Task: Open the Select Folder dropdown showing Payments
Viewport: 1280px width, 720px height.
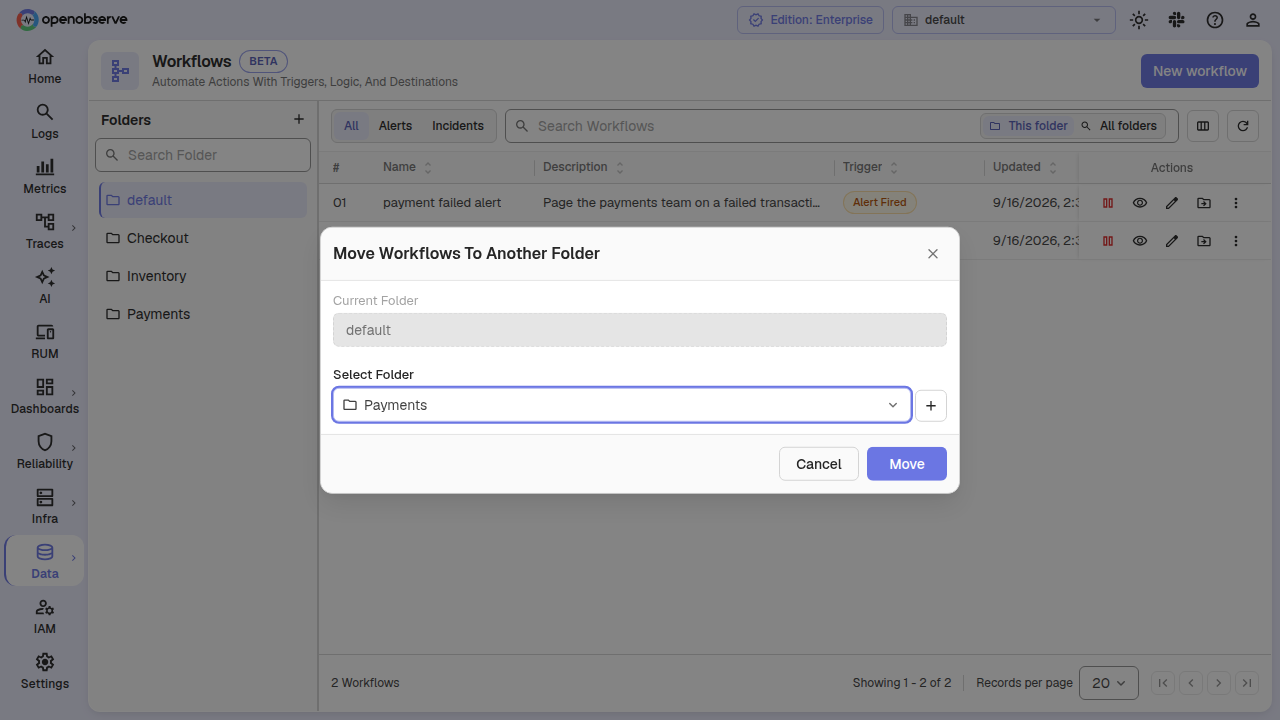Action: coord(622,405)
